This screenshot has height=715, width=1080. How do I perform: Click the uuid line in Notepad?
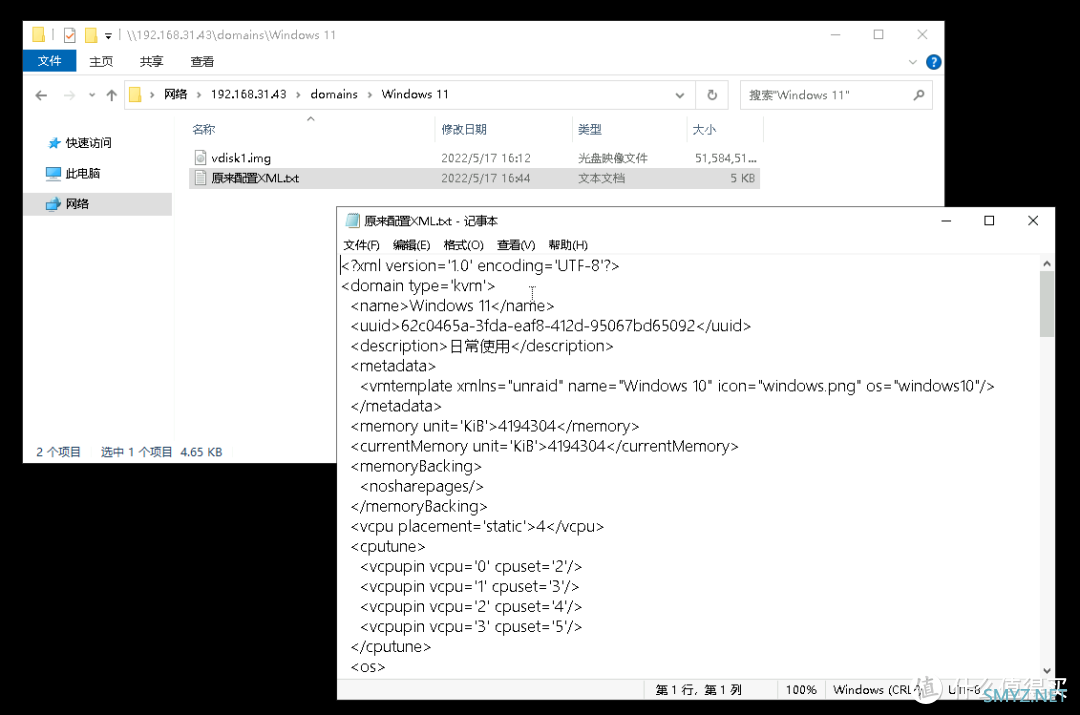tap(550, 326)
